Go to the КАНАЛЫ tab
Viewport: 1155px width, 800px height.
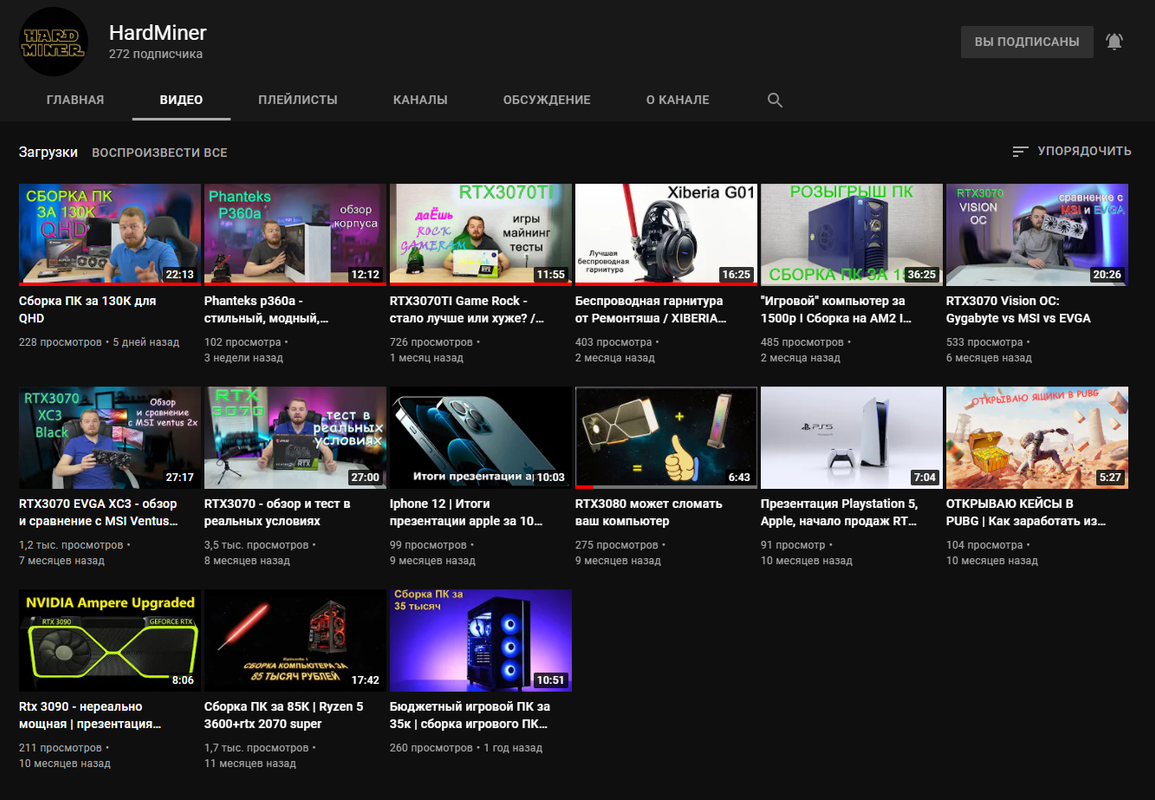click(x=420, y=100)
